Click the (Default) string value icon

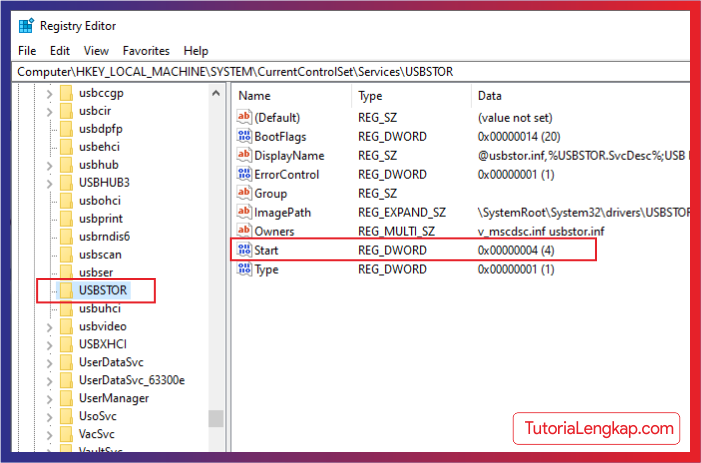click(244, 118)
